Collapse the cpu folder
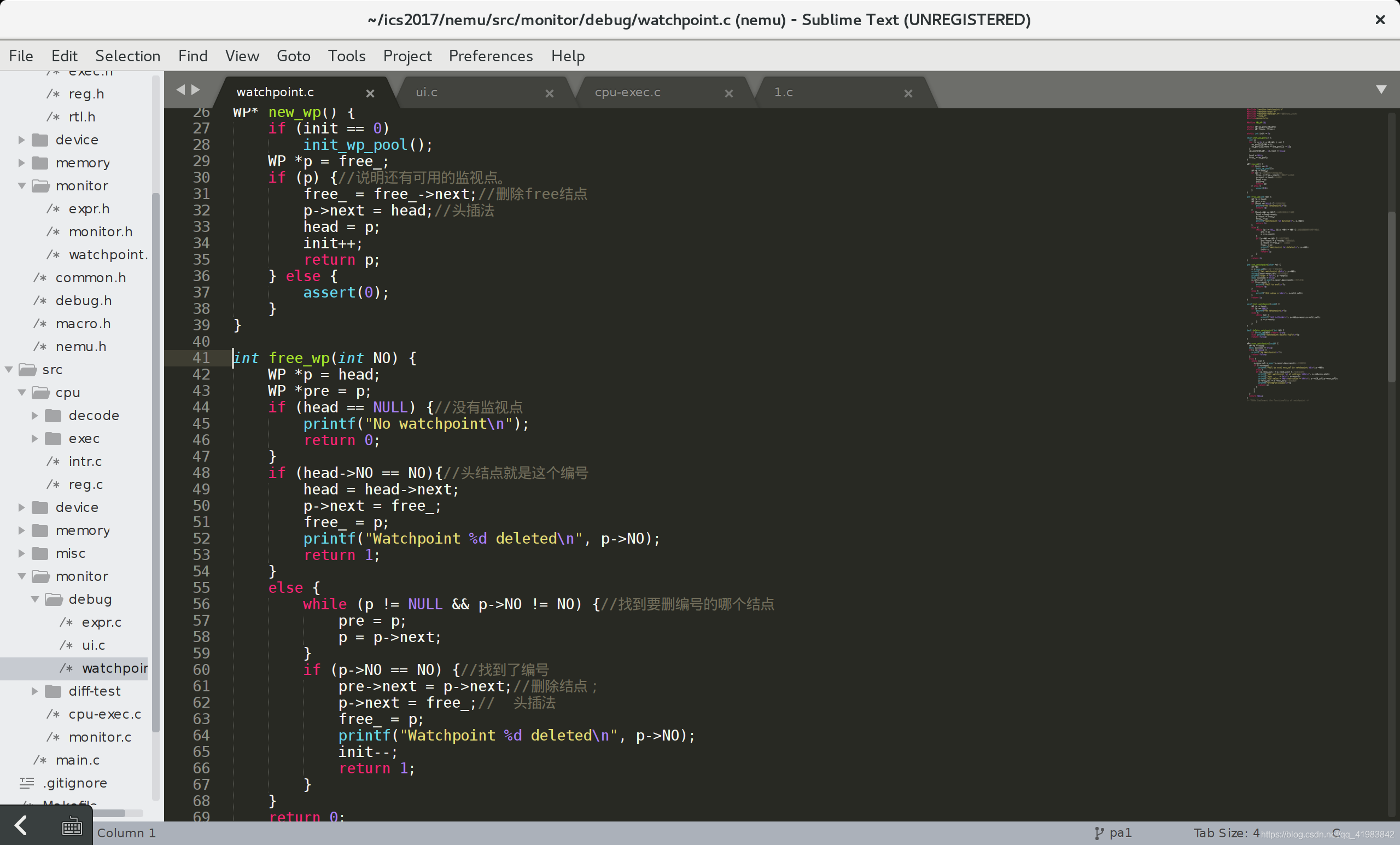The width and height of the screenshot is (1400, 845). tap(21, 393)
